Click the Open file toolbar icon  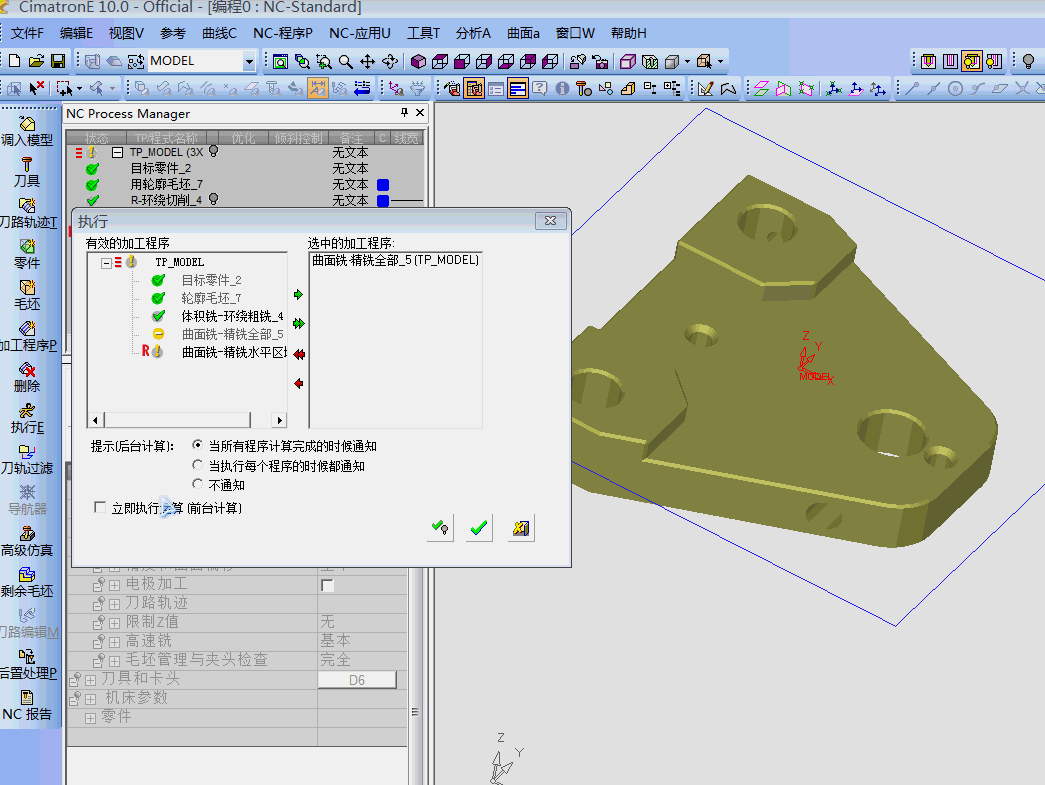coord(36,61)
